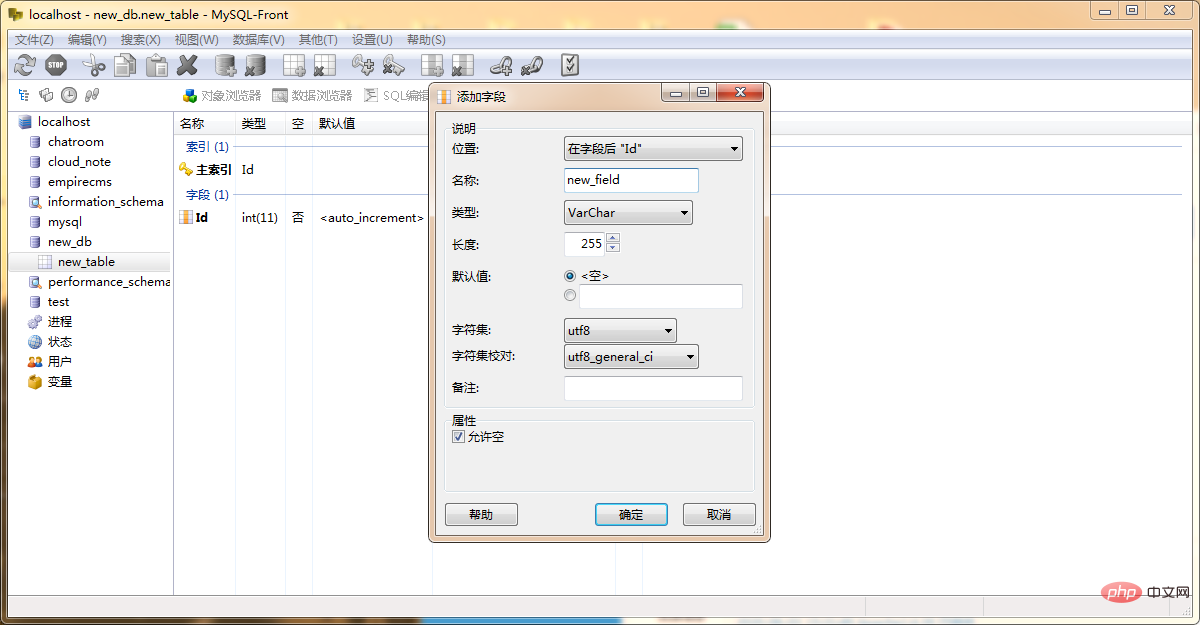Open the Data Browser view (数据浏览器)
Screen dimensions: 1200x625
pyautogui.click(x=313, y=95)
